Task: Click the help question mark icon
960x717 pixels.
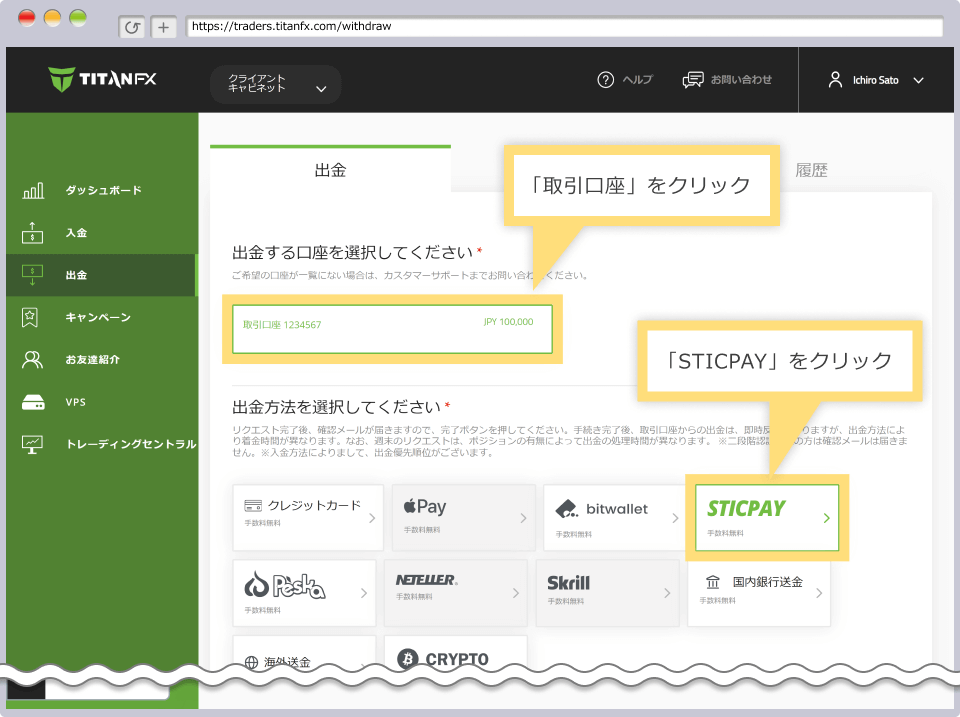Action: 606,80
